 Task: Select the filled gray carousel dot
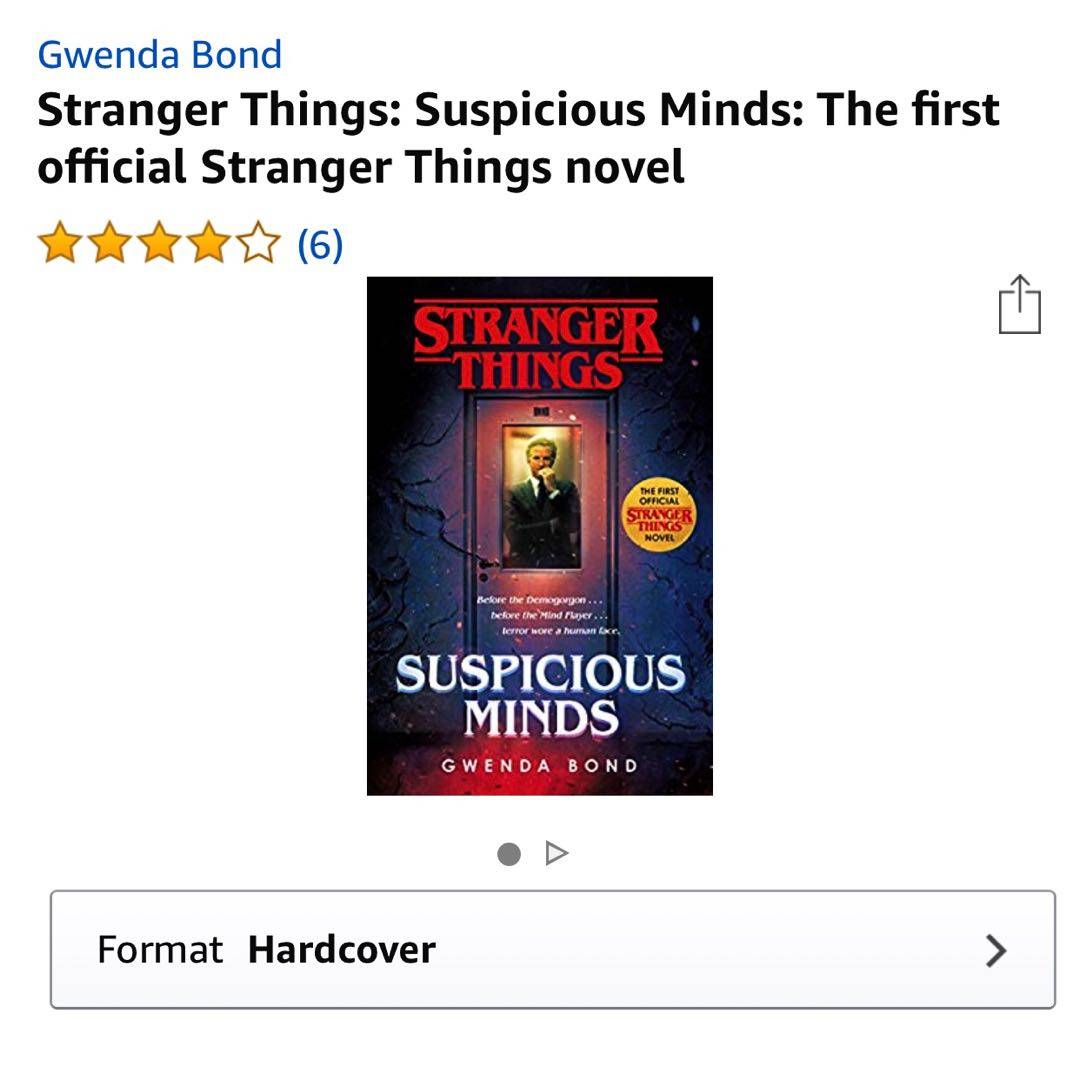pyautogui.click(x=509, y=854)
